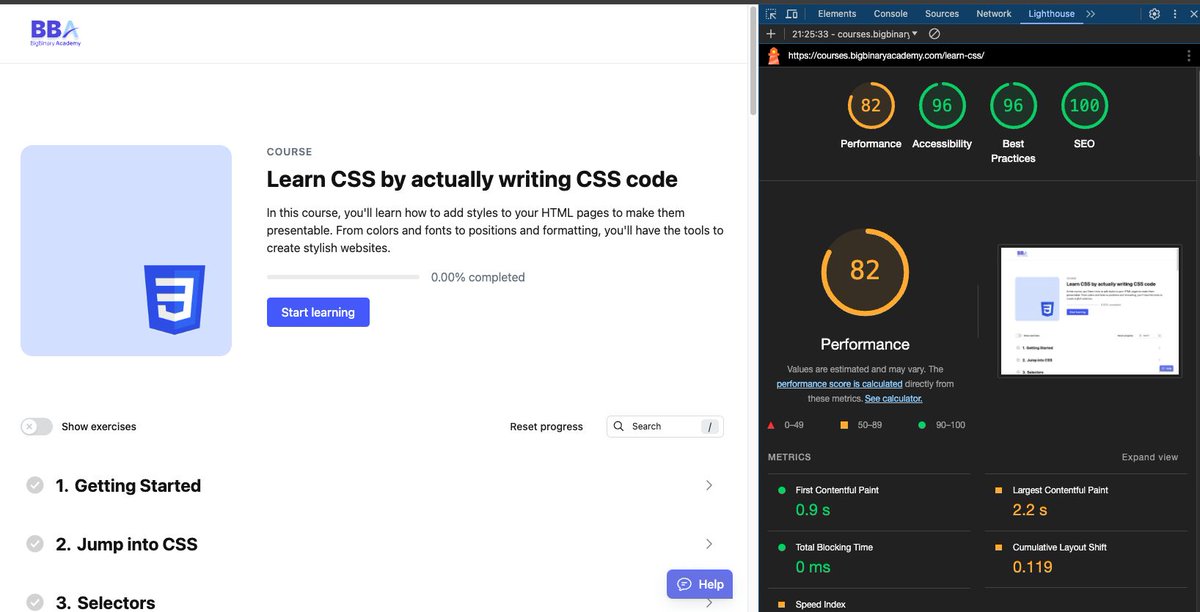
Task: Switch to the Network tab
Action: [x=993, y=13]
